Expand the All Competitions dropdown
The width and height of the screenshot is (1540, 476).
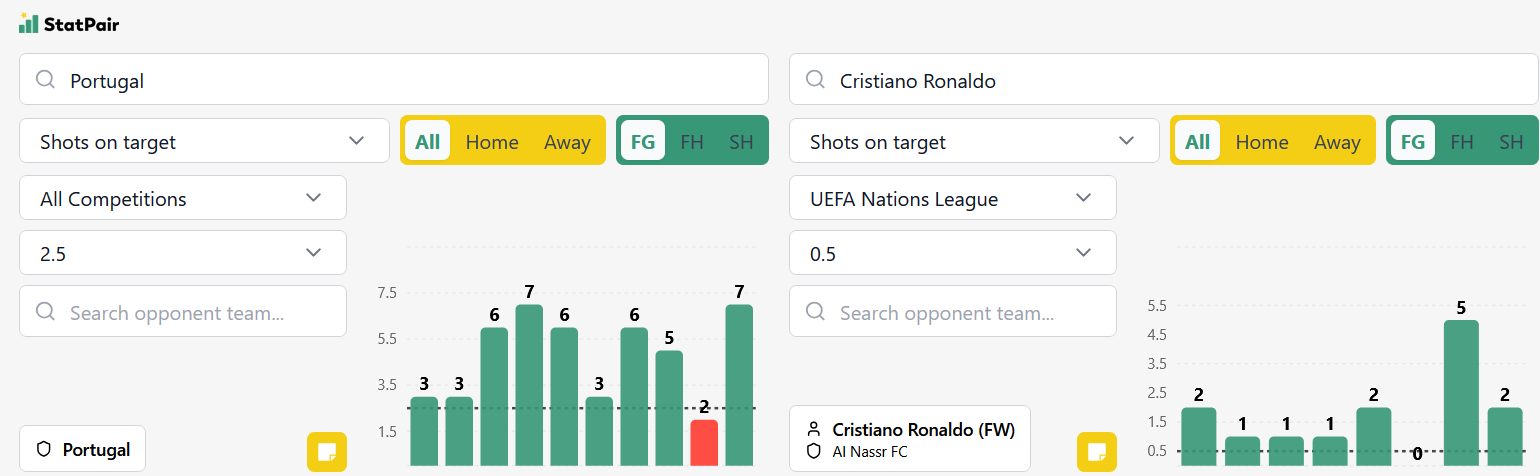(183, 198)
